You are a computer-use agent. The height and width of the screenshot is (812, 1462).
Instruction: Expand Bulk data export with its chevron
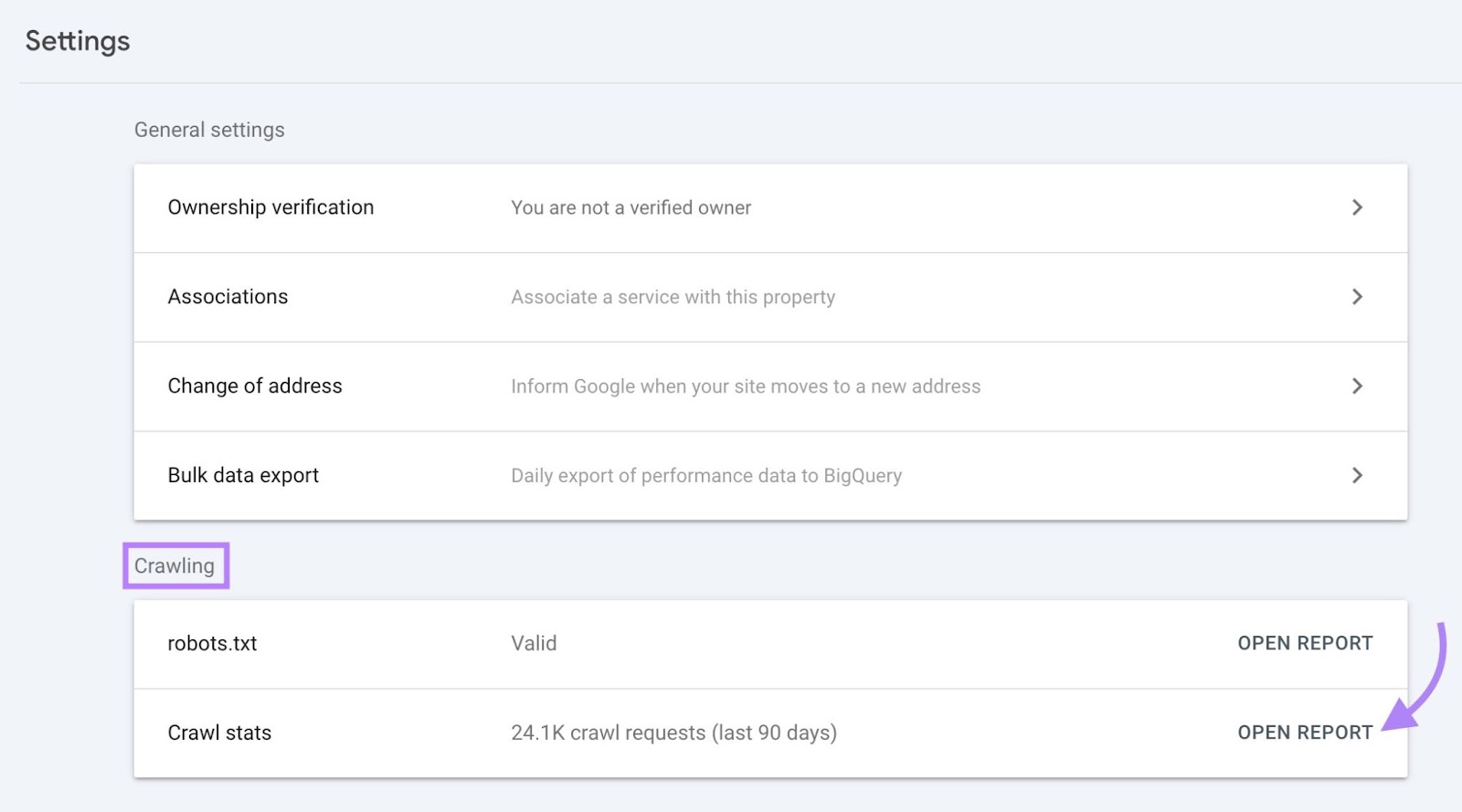(1358, 475)
